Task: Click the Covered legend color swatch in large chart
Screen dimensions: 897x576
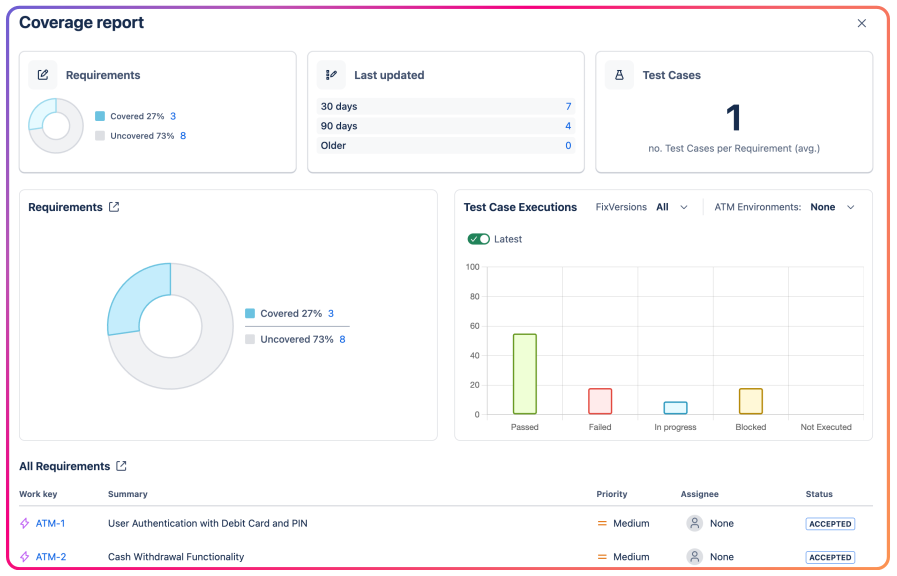Action: (x=250, y=313)
